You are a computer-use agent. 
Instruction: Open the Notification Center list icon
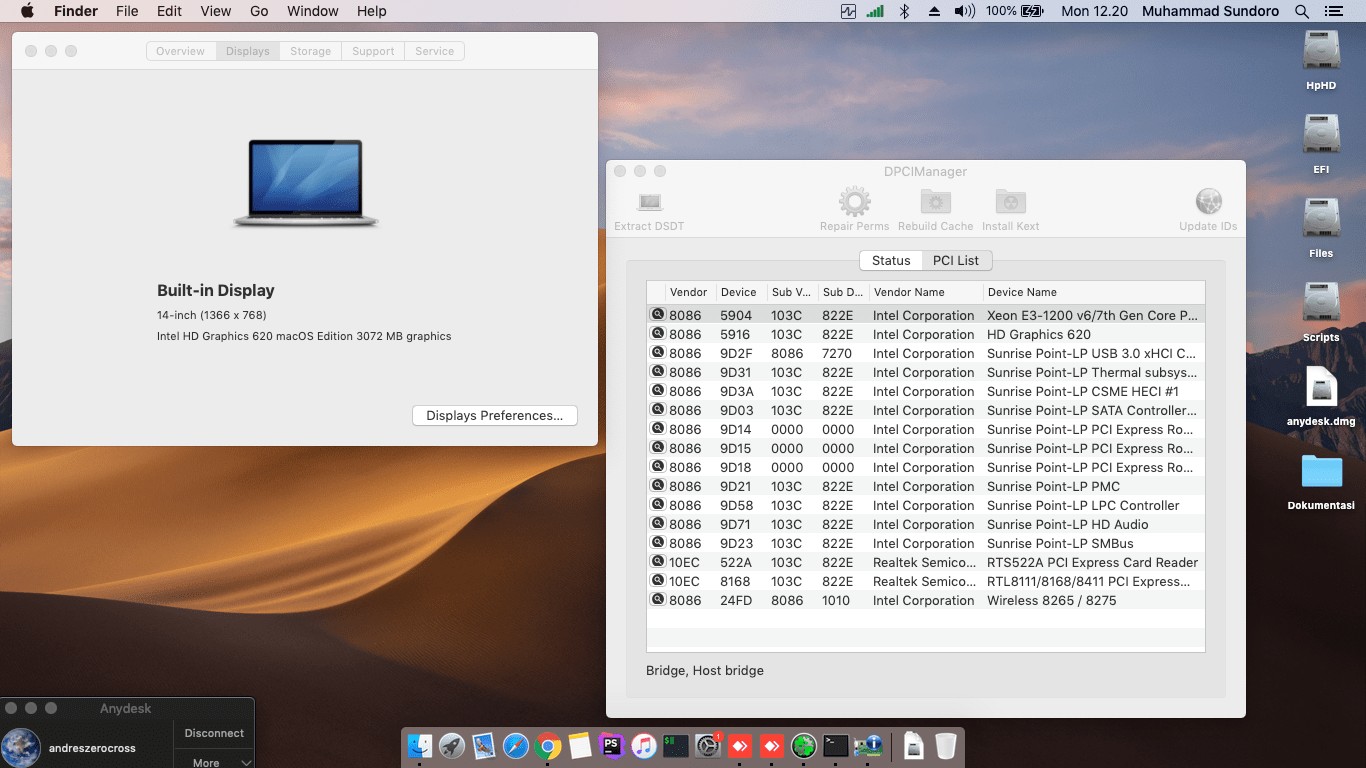point(1333,11)
